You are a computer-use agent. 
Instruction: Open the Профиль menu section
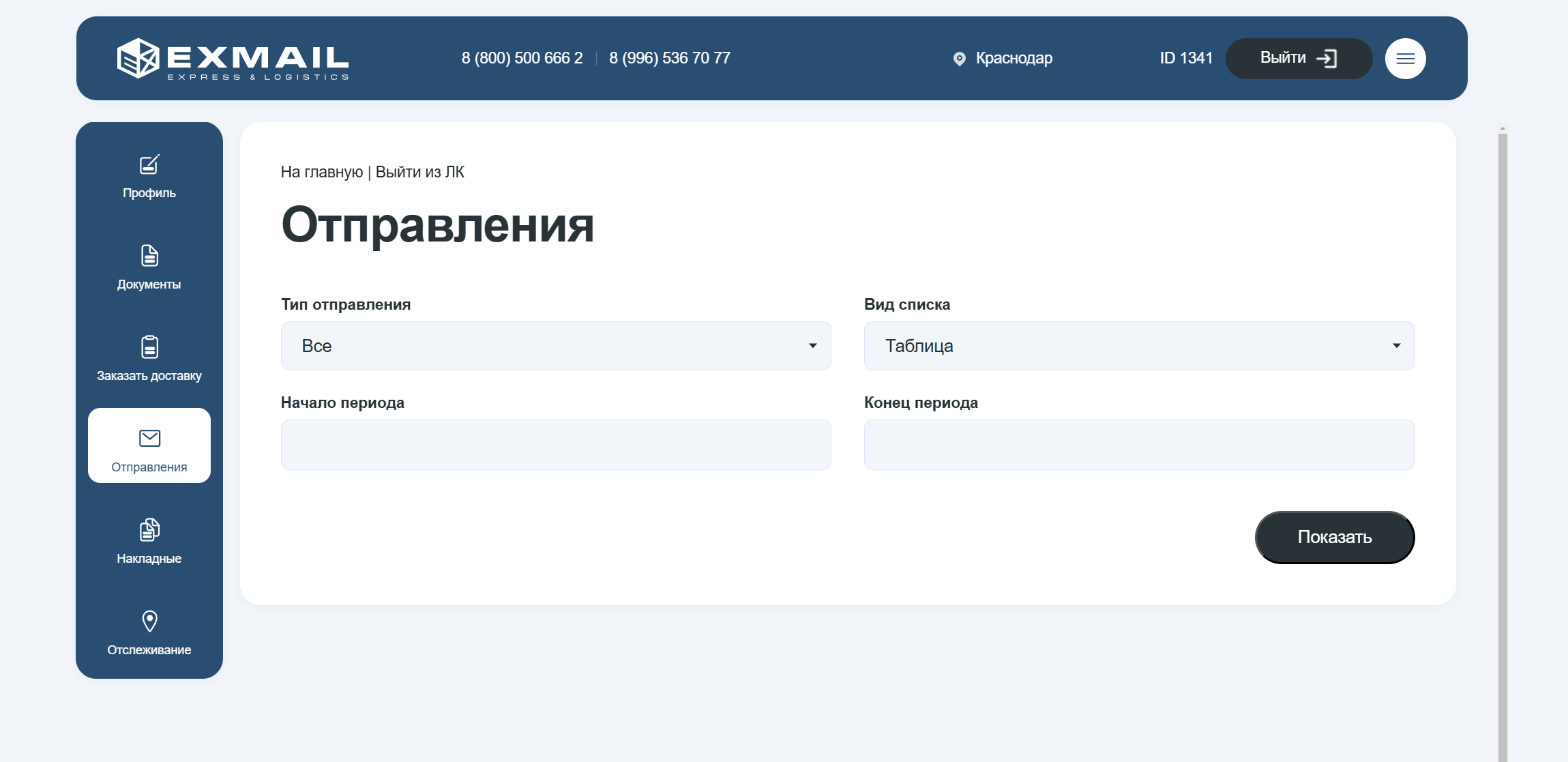[149, 192]
